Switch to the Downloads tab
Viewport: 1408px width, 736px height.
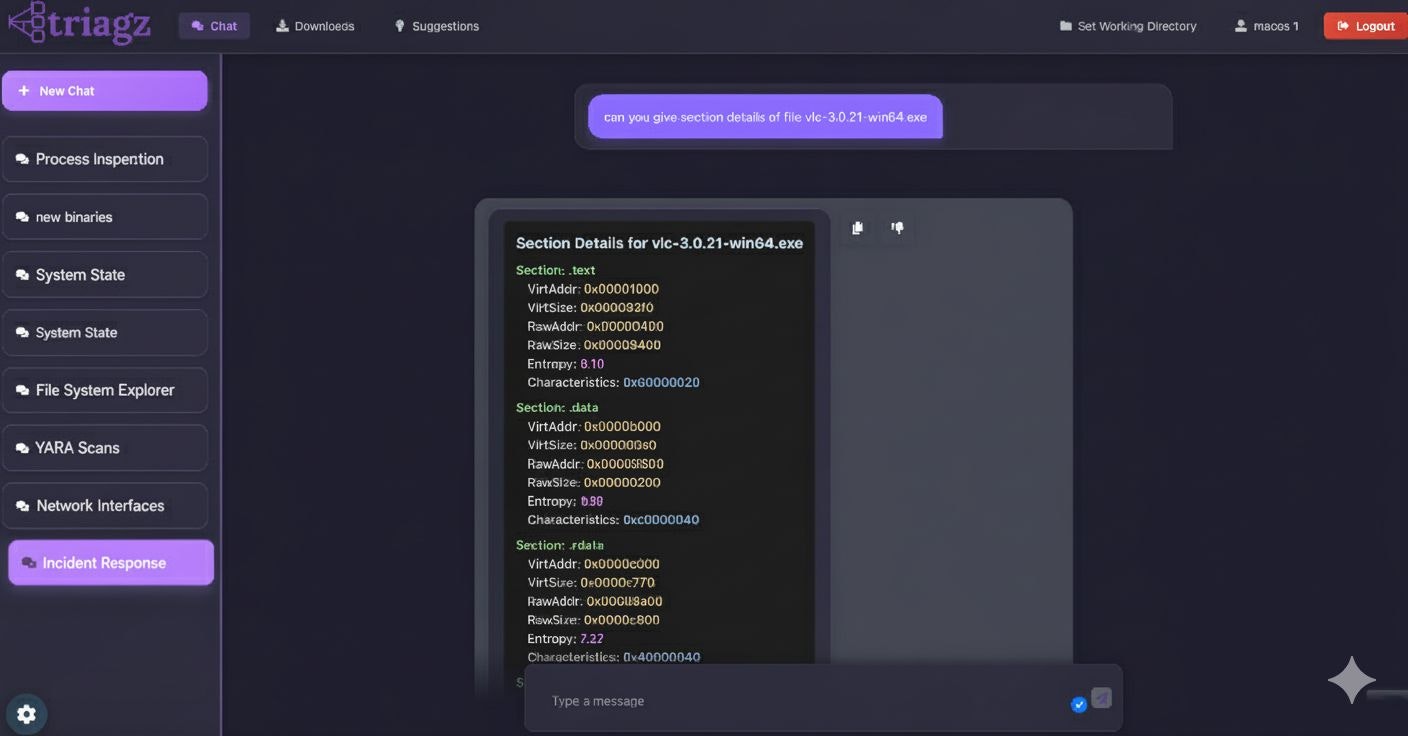315,26
